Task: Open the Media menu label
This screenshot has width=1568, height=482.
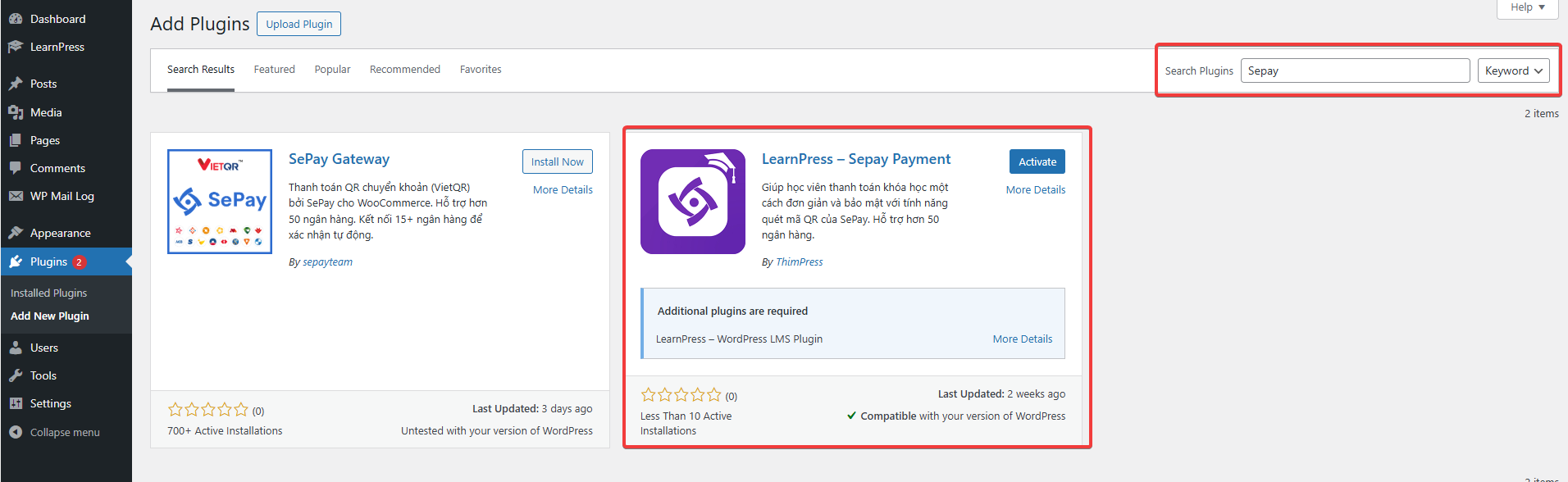Action: coord(46,112)
